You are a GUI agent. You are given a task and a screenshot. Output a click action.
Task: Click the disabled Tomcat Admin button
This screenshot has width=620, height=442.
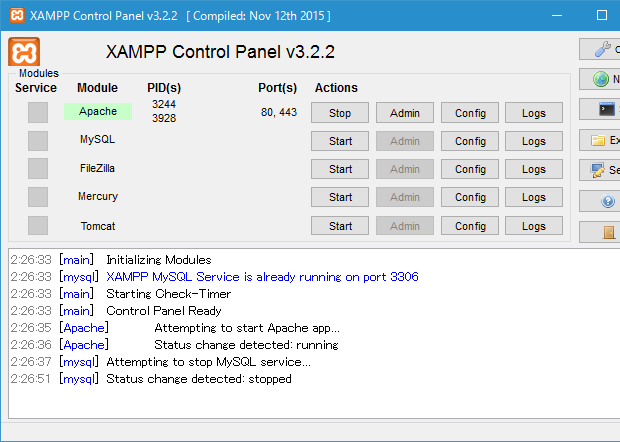[x=405, y=226]
